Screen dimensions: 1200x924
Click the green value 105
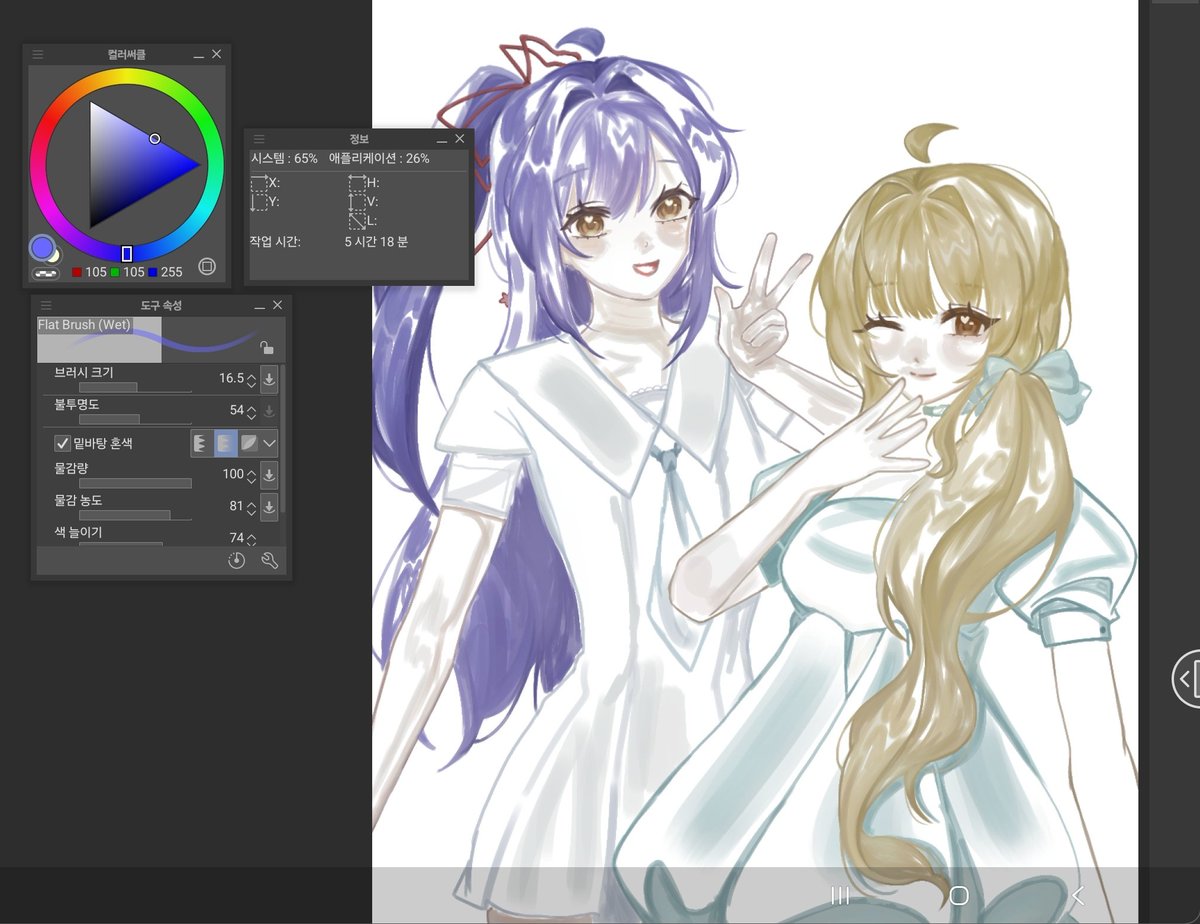133,272
